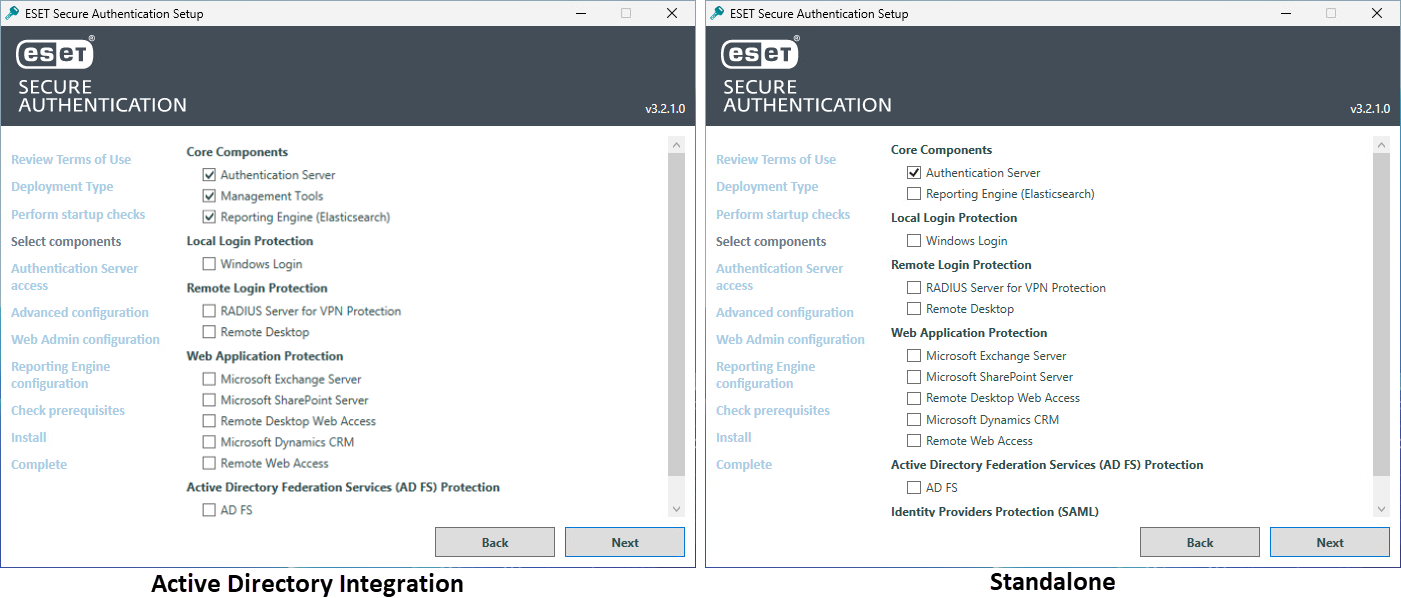
Task: Click the ESET logo in the left installer window
Action: pos(56,53)
